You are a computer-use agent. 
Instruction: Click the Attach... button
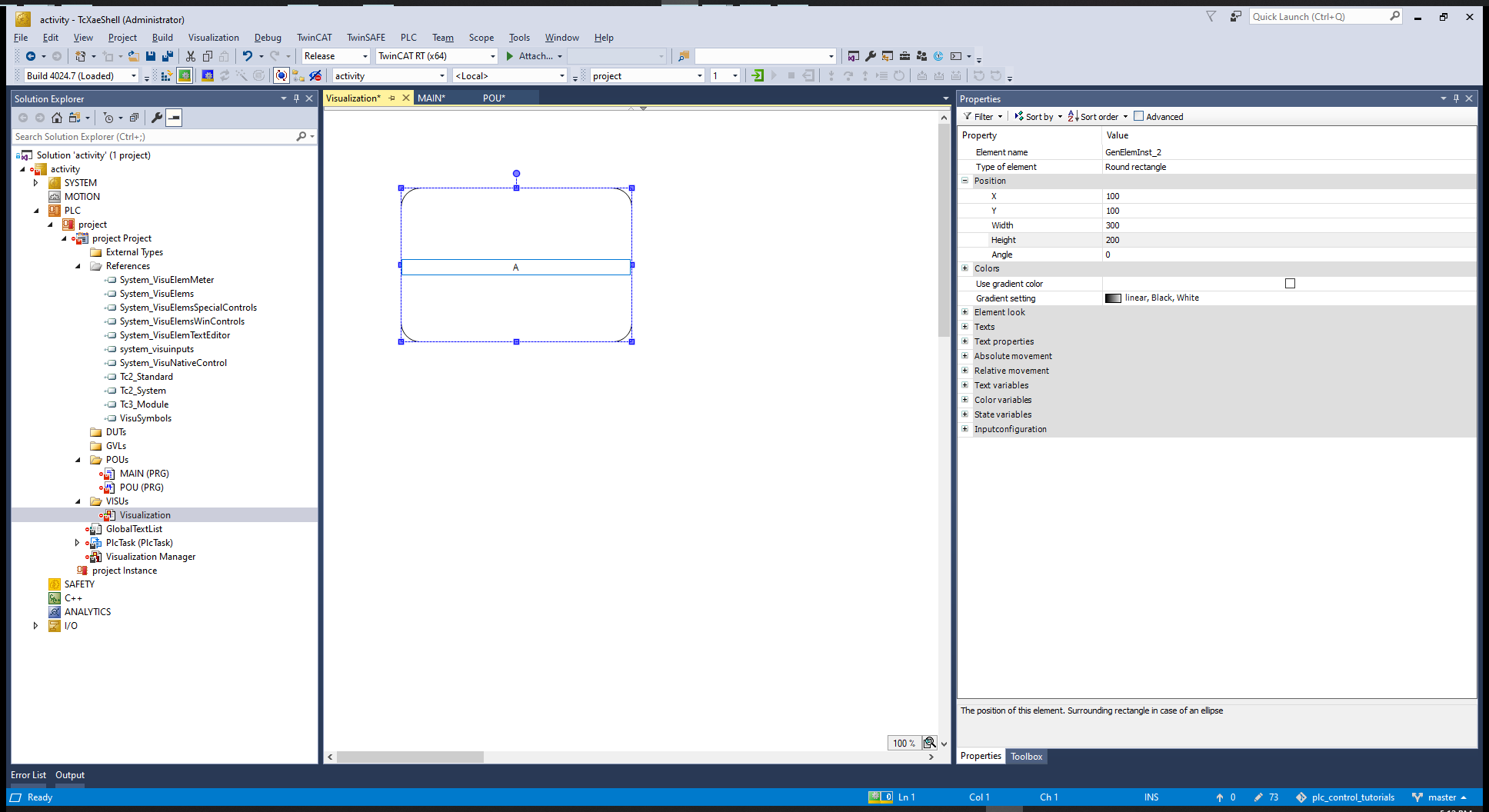(x=535, y=56)
